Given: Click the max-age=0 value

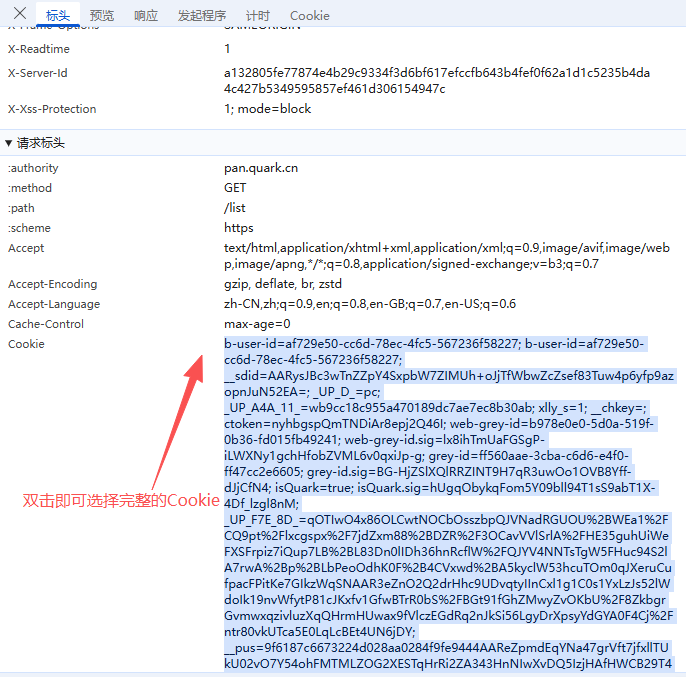Looking at the screenshot, I should point(257,324).
